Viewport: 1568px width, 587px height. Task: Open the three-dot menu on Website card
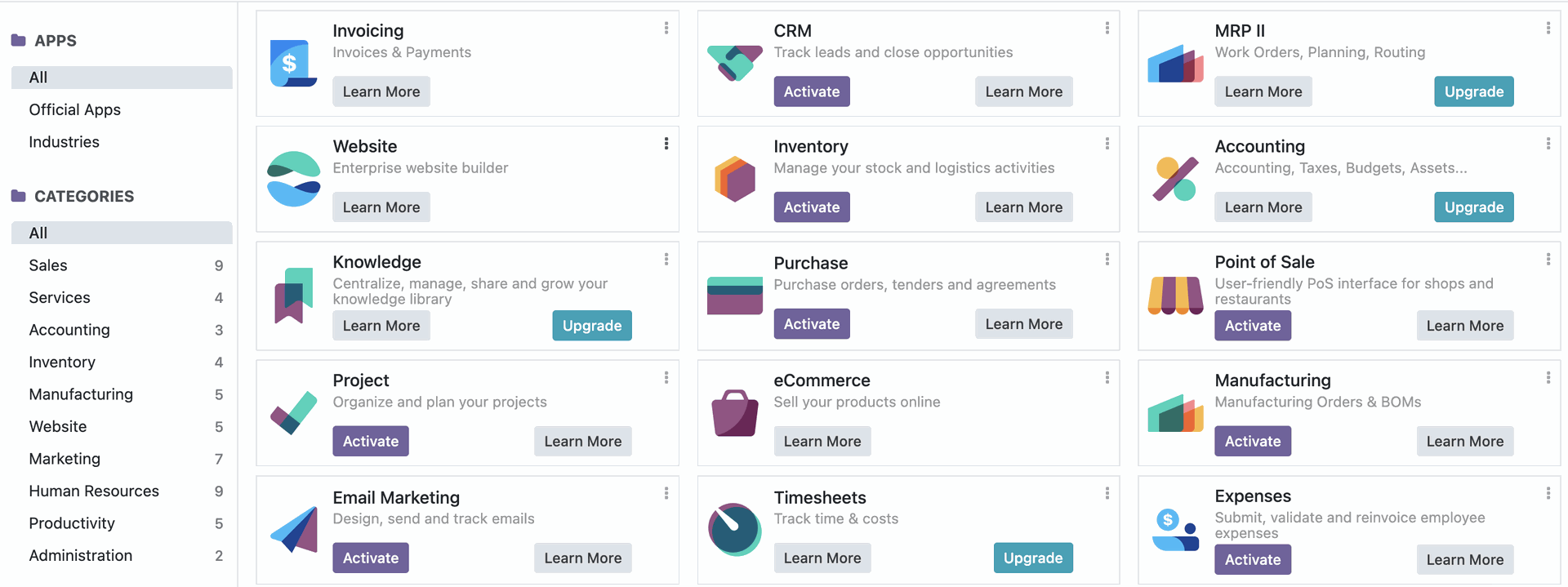point(666,144)
